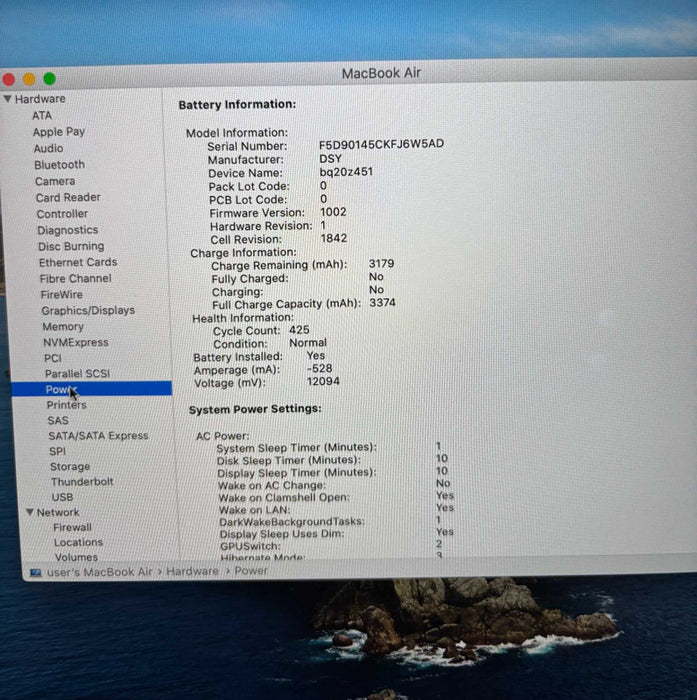Select Bluetooth in the sidebar

[59, 165]
